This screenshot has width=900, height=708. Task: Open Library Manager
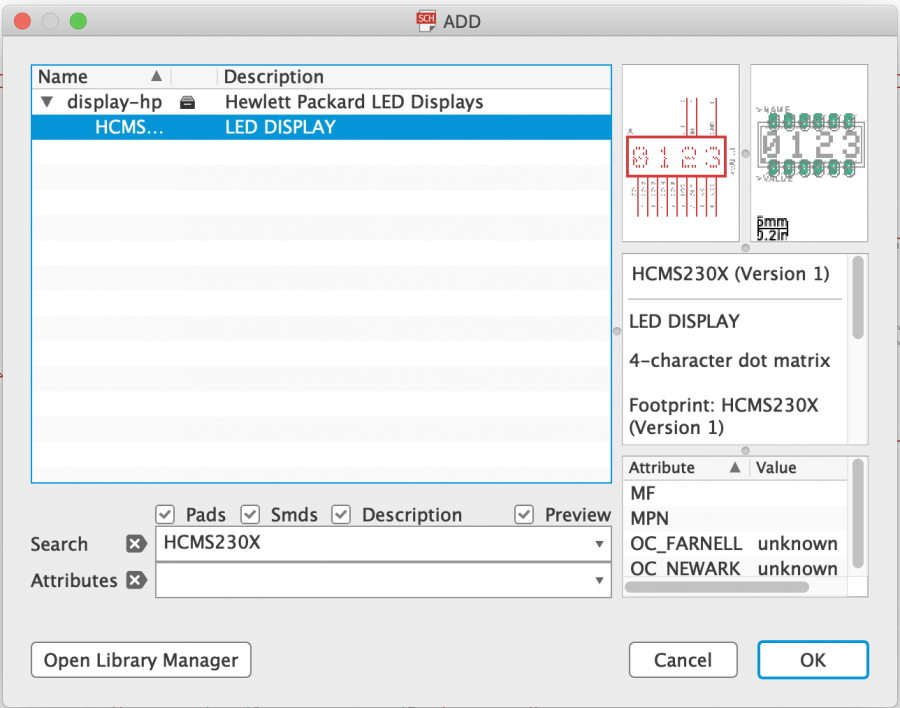pyautogui.click(x=141, y=660)
